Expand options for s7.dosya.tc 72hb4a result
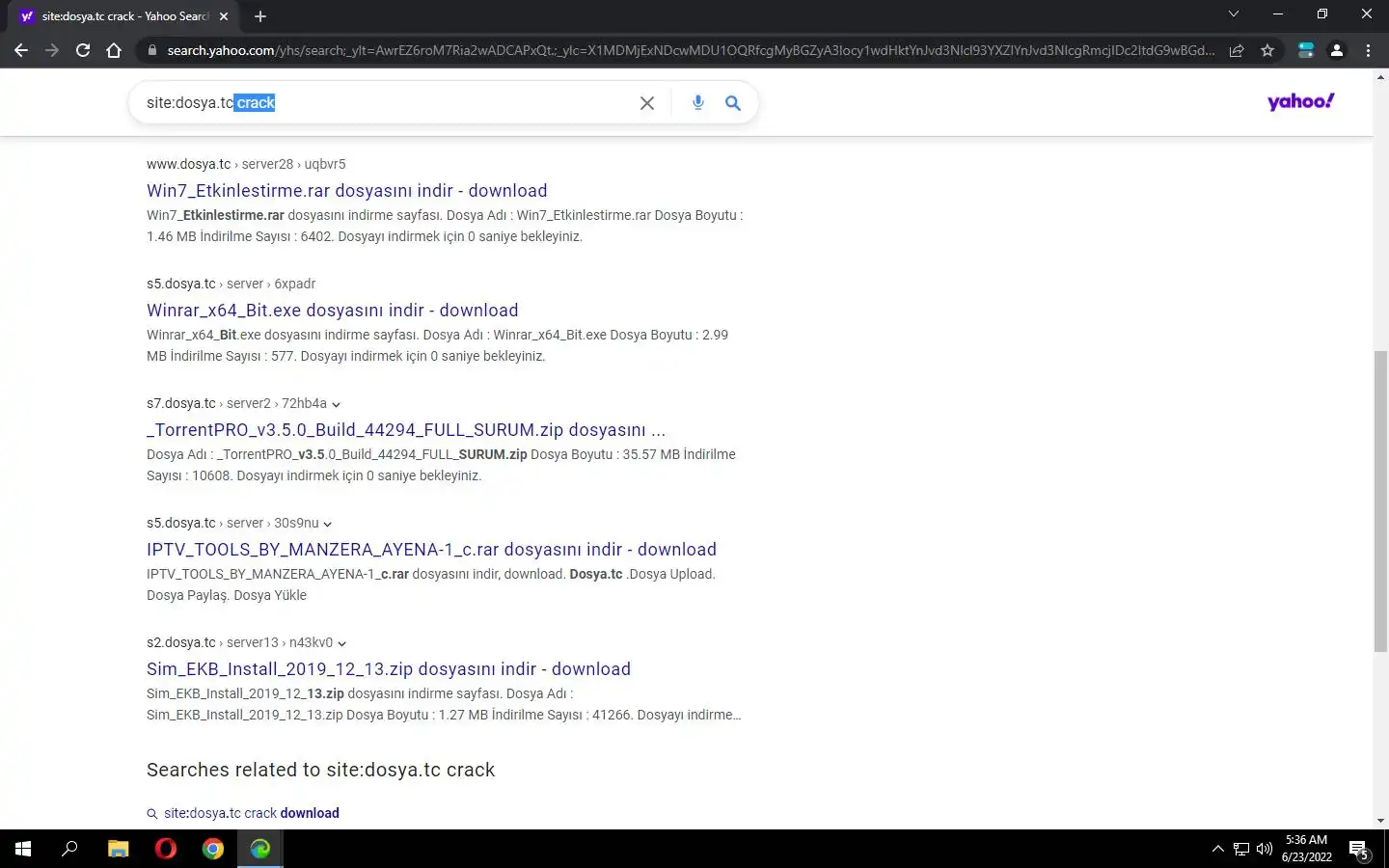Viewport: 1389px width, 868px height. (x=336, y=404)
